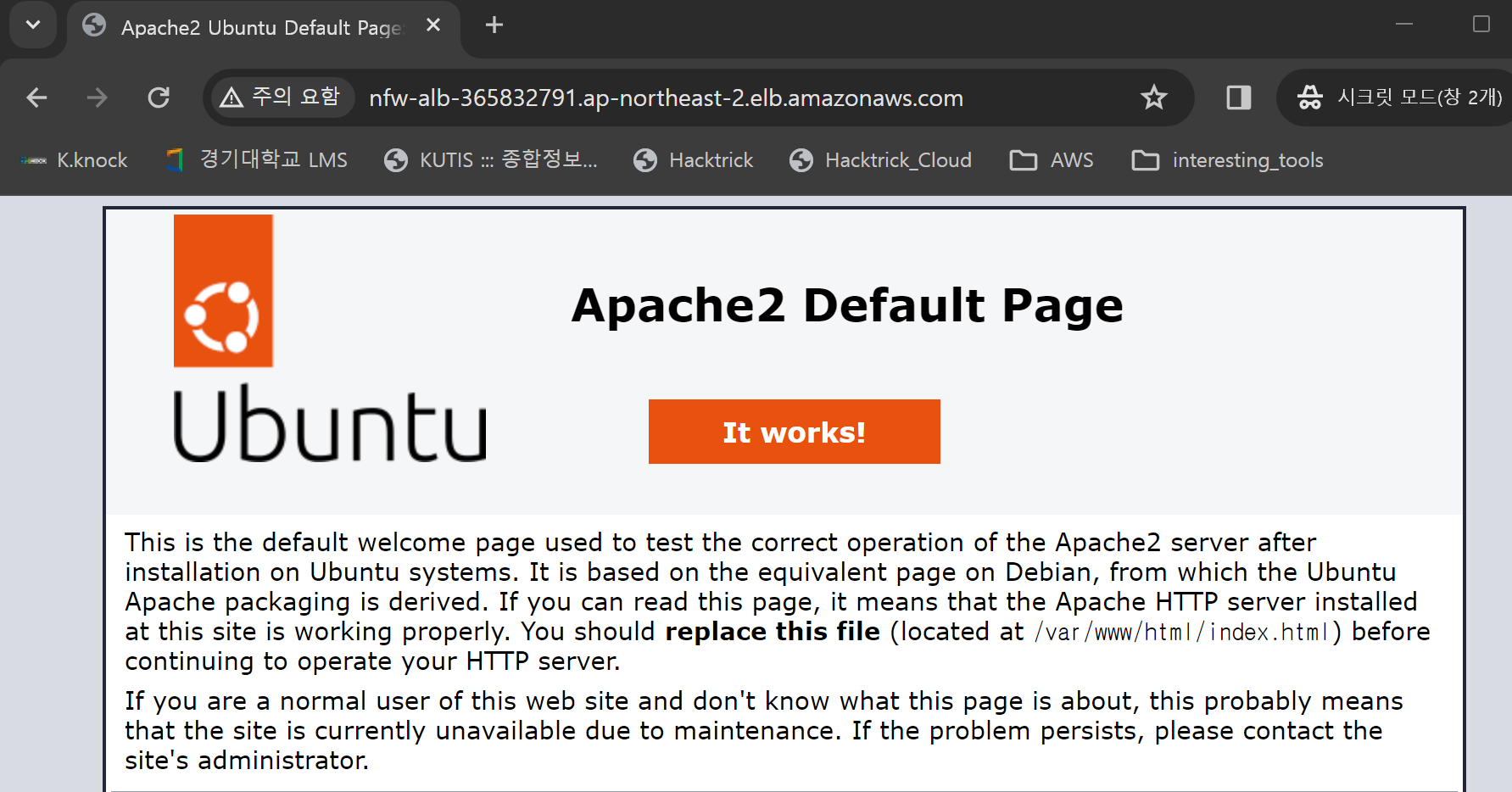This screenshot has width=1512, height=792.
Task: Close the Apache2 Ubuntu Default Page tab
Action: [x=433, y=25]
